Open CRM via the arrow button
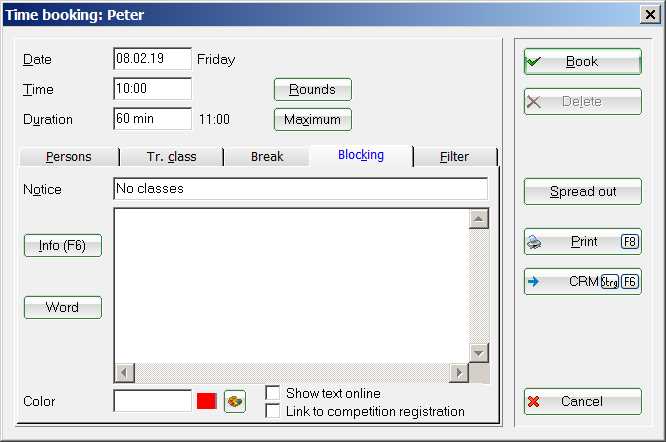Viewport: 666px width, 442px height. click(x=583, y=282)
